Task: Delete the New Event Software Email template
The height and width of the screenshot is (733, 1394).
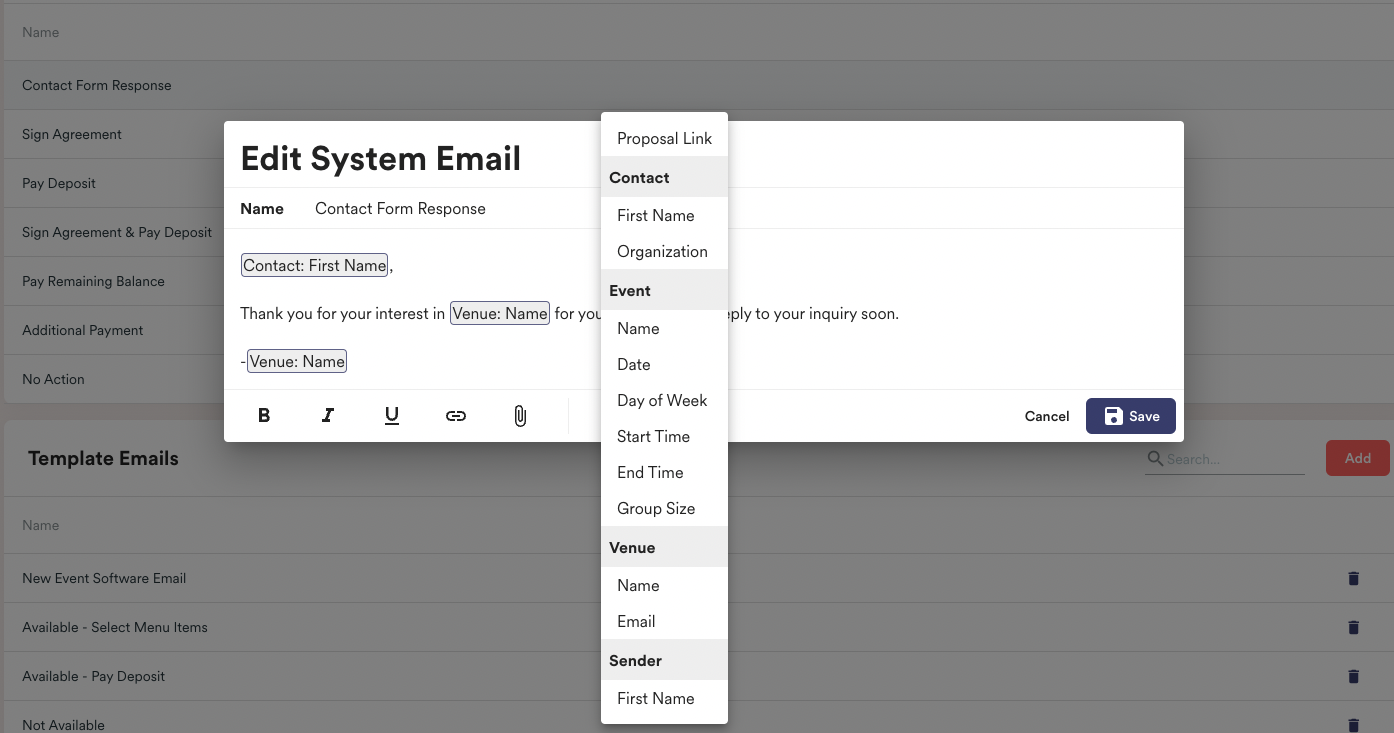Action: [x=1353, y=578]
